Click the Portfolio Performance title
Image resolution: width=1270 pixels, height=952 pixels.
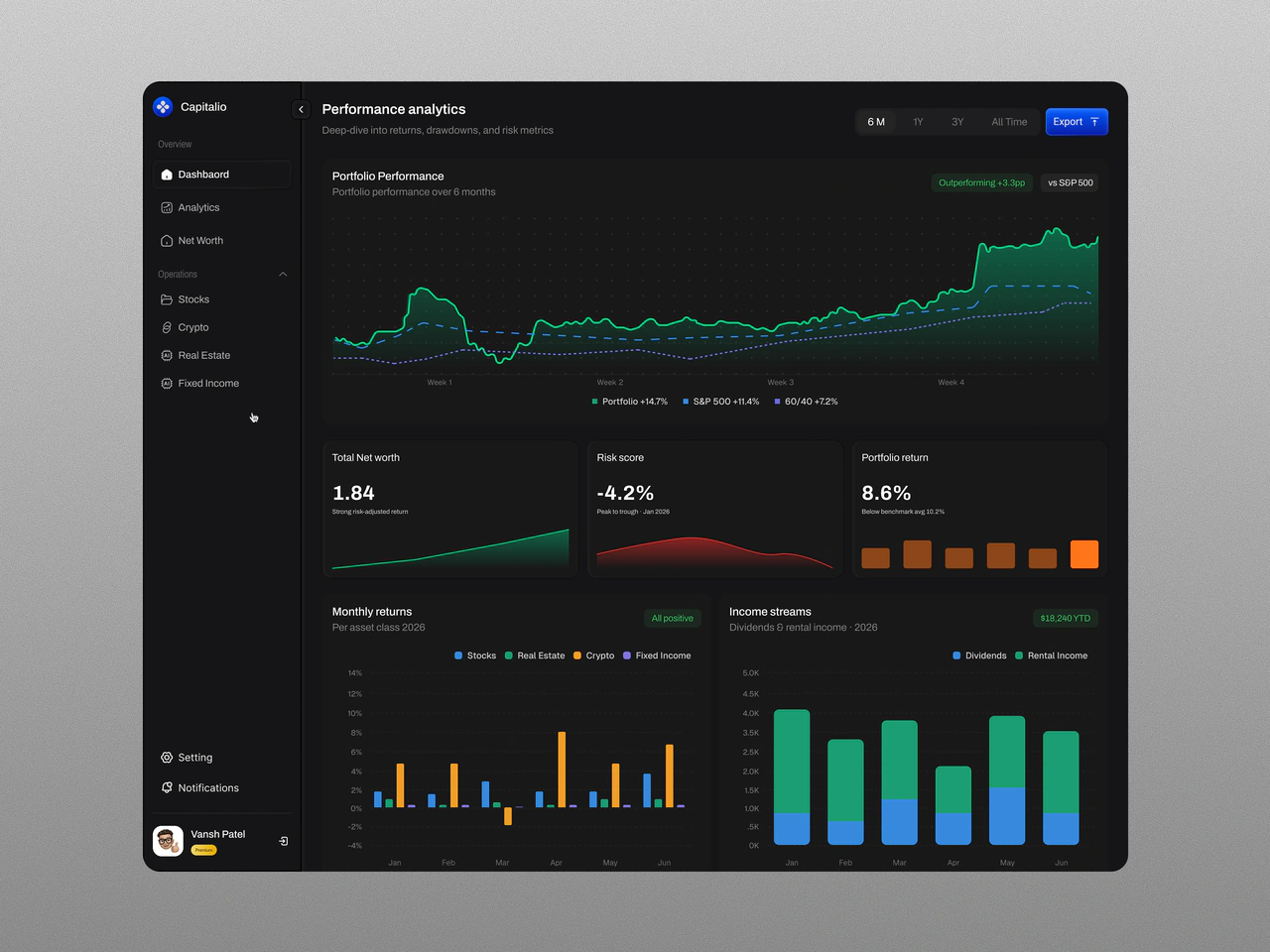(x=388, y=177)
